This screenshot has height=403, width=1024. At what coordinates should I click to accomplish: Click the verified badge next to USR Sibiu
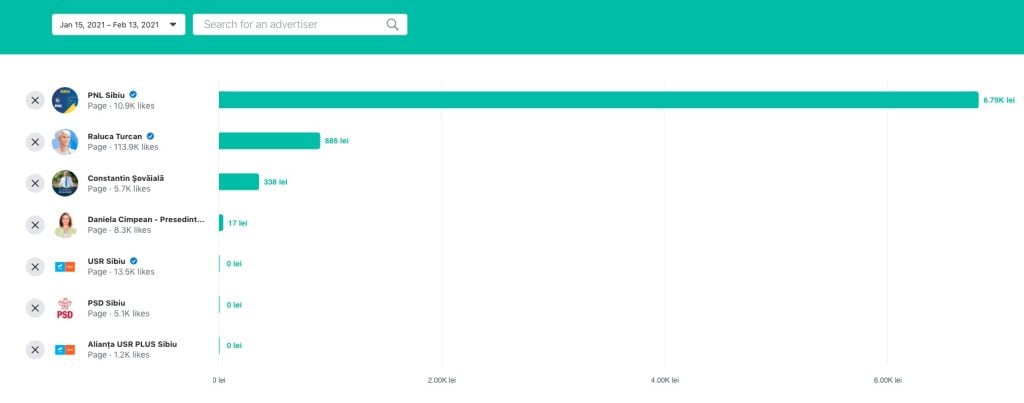pos(133,261)
